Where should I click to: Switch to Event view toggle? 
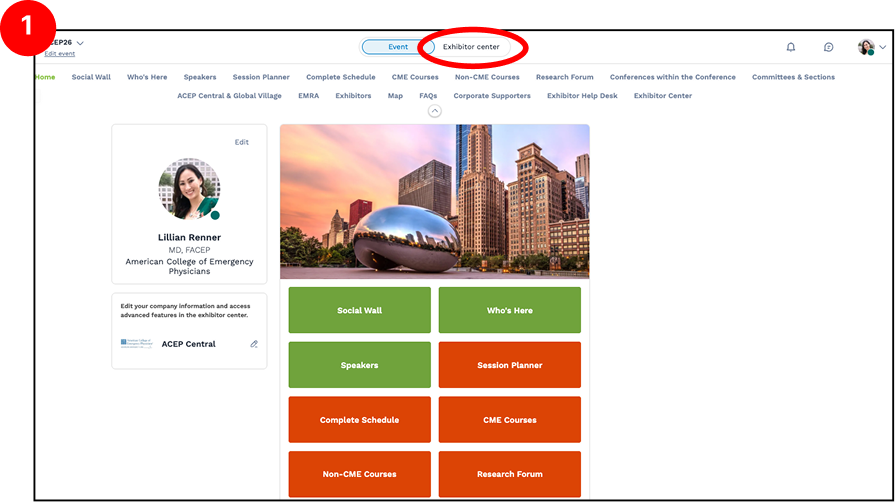[398, 47]
